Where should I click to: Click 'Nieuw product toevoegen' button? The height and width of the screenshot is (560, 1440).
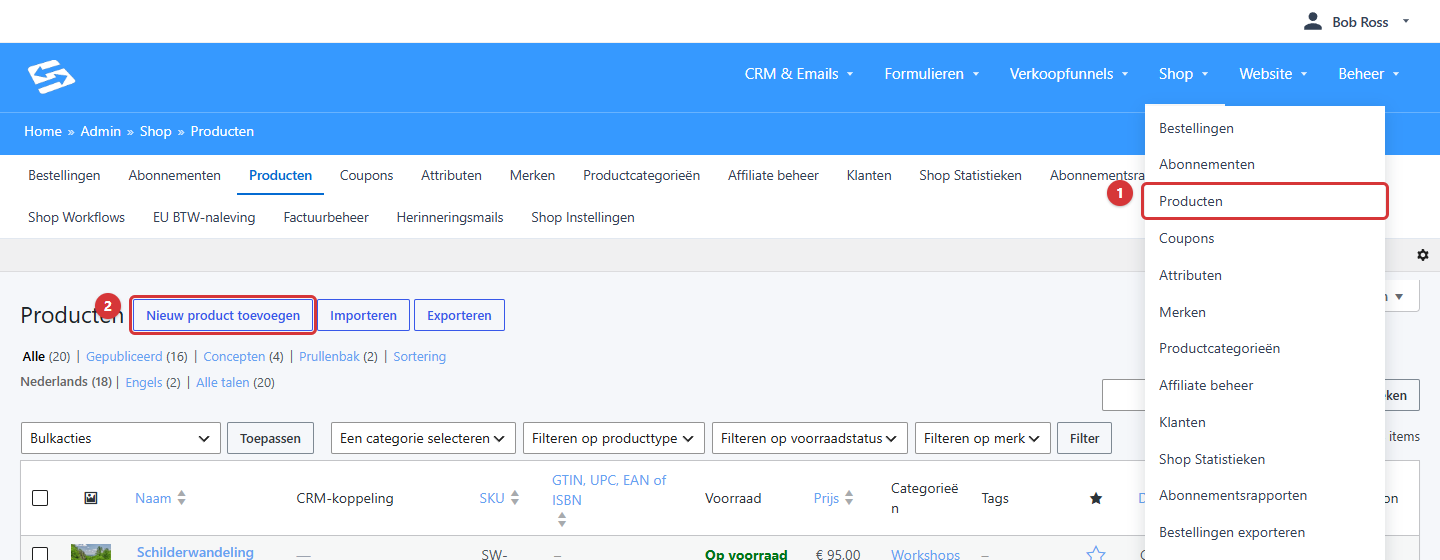[x=223, y=315]
